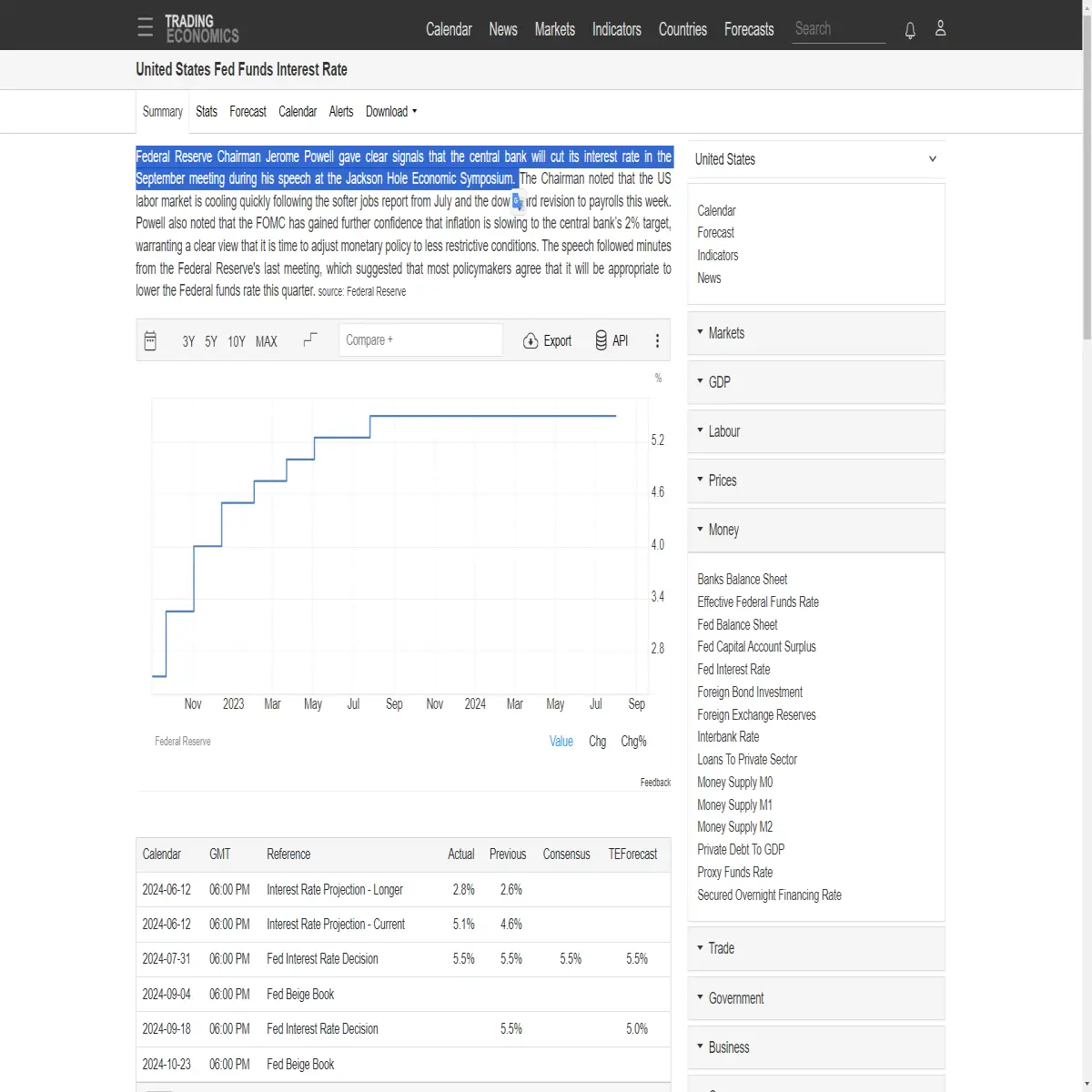The height and width of the screenshot is (1092, 1092).
Task: Show chart as Chg%
Action: [633, 742]
